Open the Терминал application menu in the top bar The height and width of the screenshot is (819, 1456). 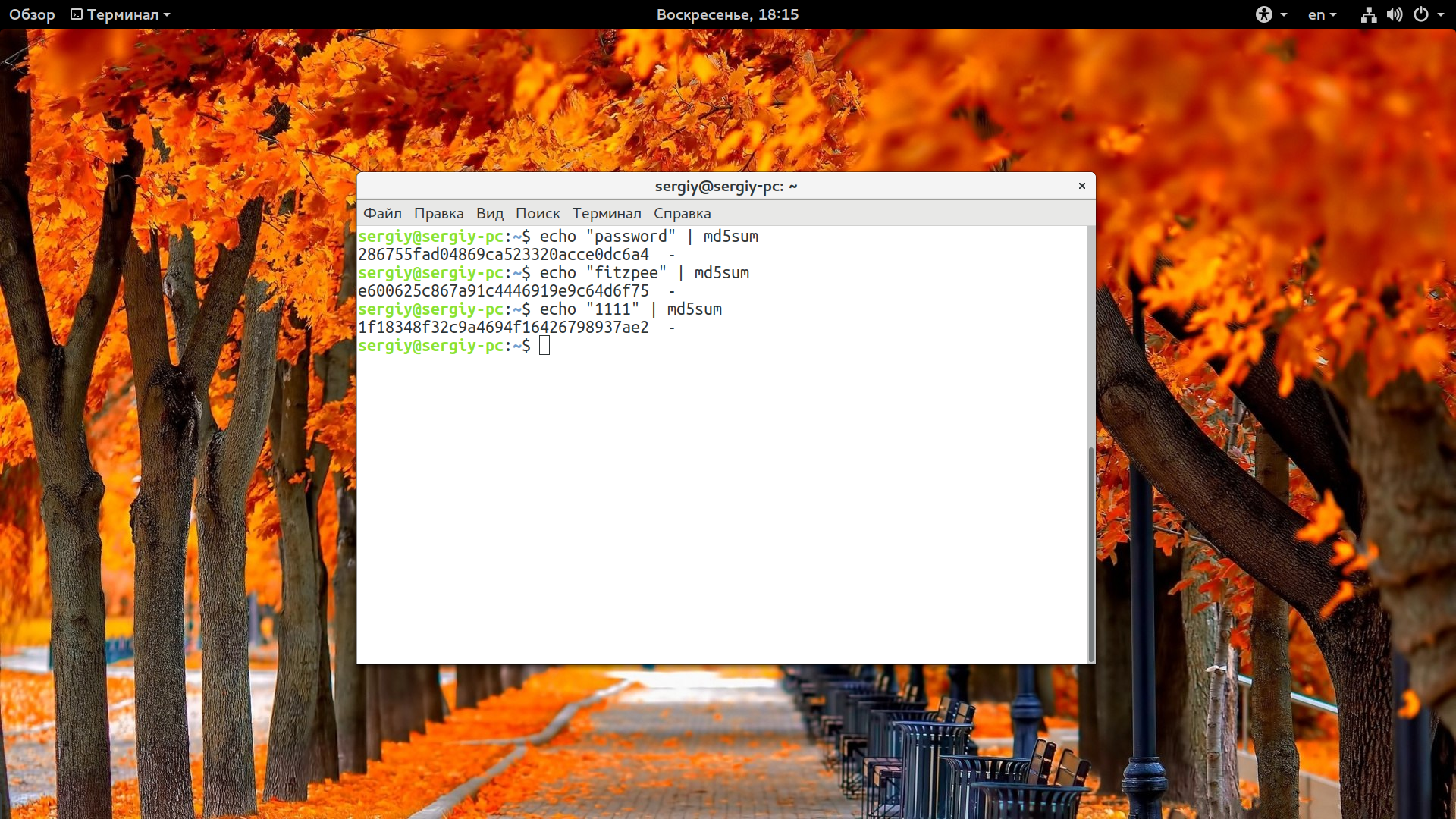pyautogui.click(x=121, y=14)
